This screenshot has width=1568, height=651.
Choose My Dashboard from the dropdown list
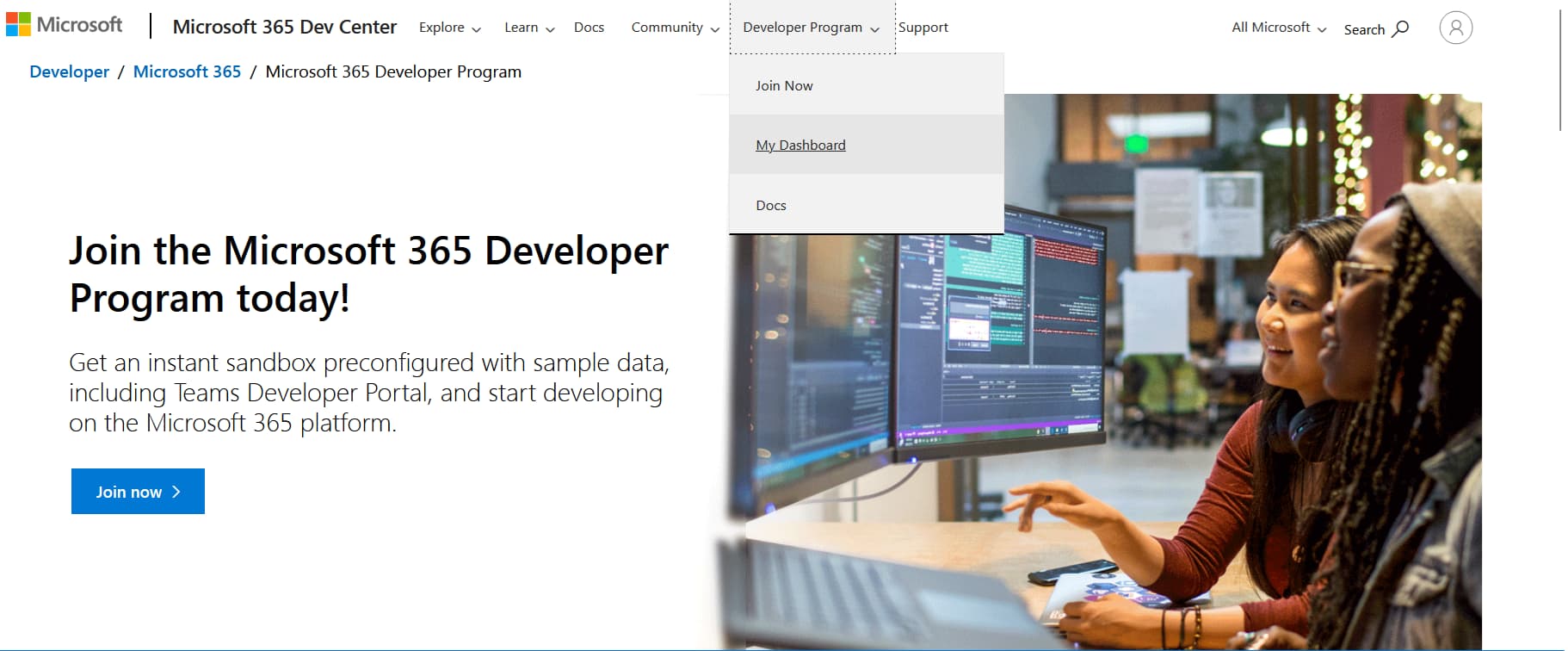[x=800, y=146]
